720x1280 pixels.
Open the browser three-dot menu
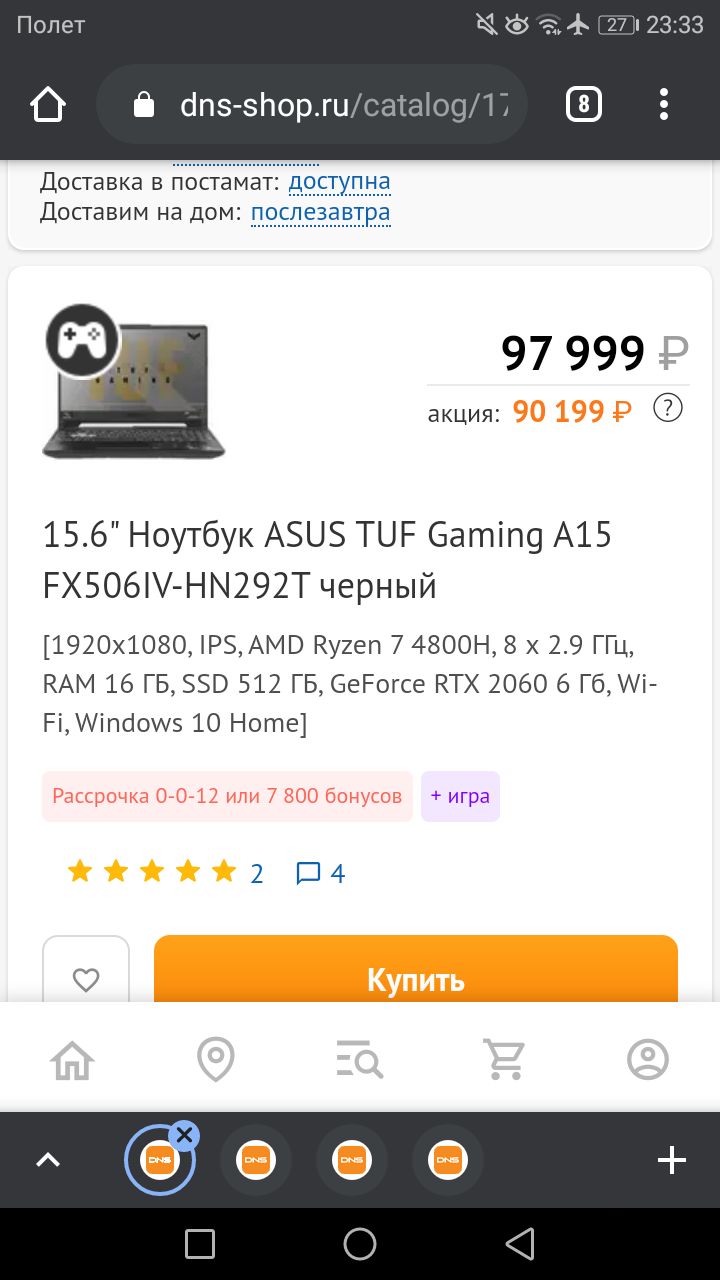pyautogui.click(x=664, y=104)
